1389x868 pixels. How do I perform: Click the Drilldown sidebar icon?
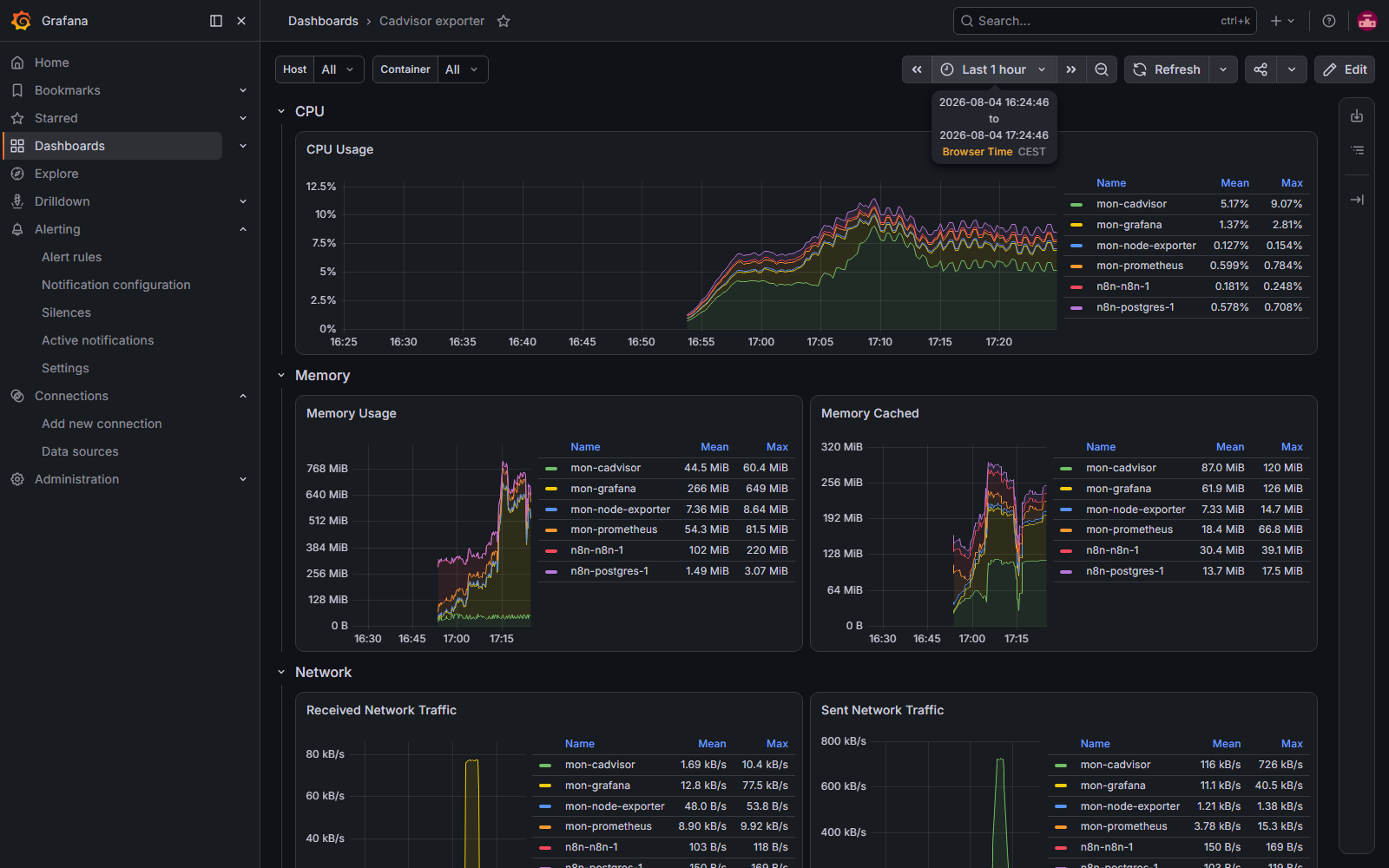pyautogui.click(x=17, y=201)
